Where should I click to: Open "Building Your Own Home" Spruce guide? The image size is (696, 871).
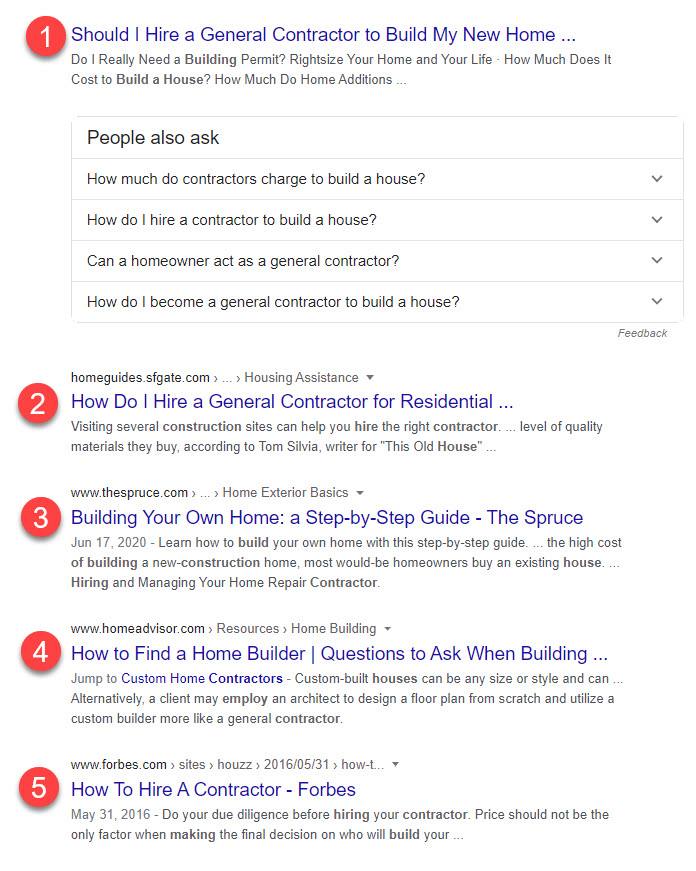click(326, 518)
